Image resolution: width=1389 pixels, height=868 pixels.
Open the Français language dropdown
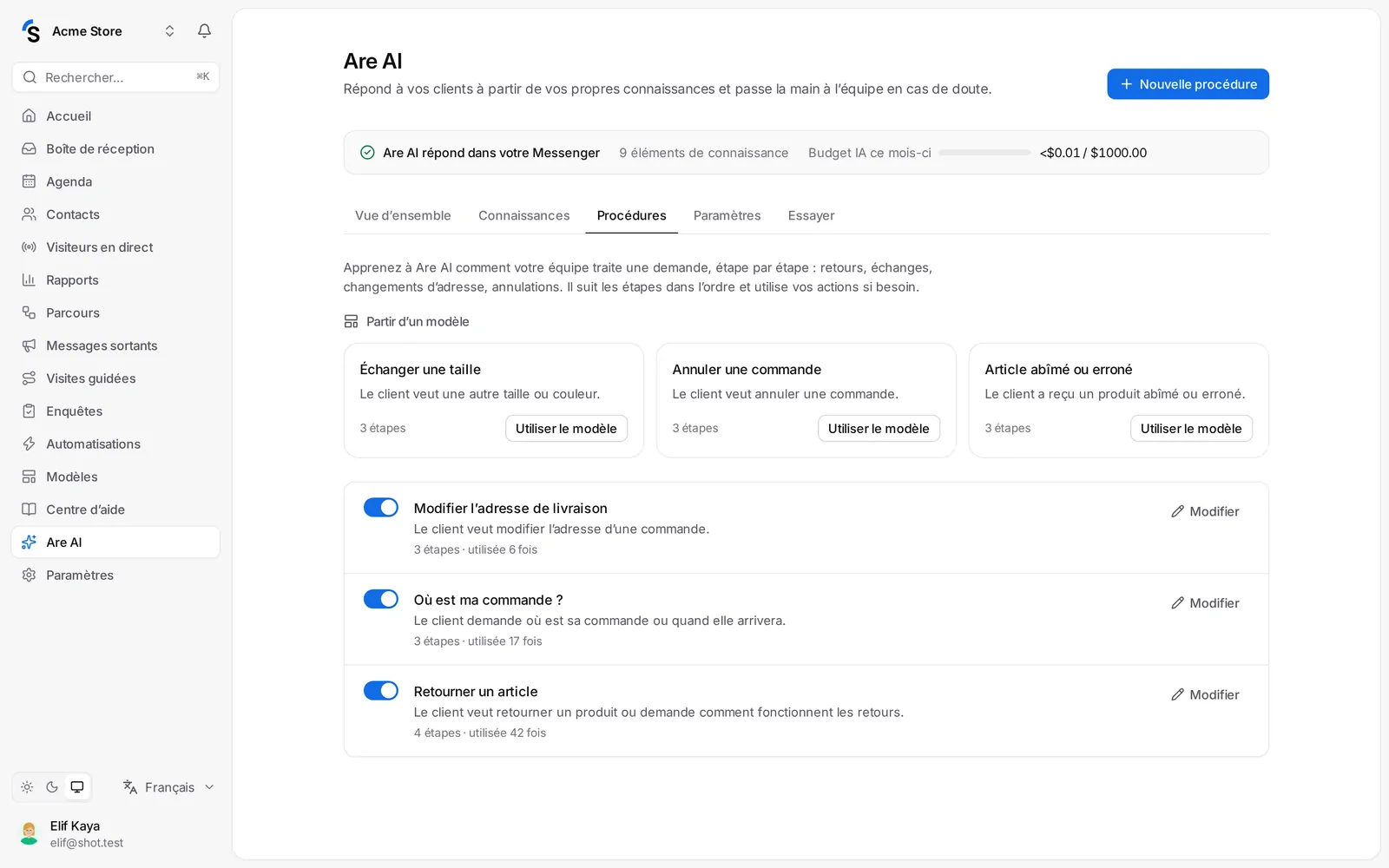click(x=168, y=787)
